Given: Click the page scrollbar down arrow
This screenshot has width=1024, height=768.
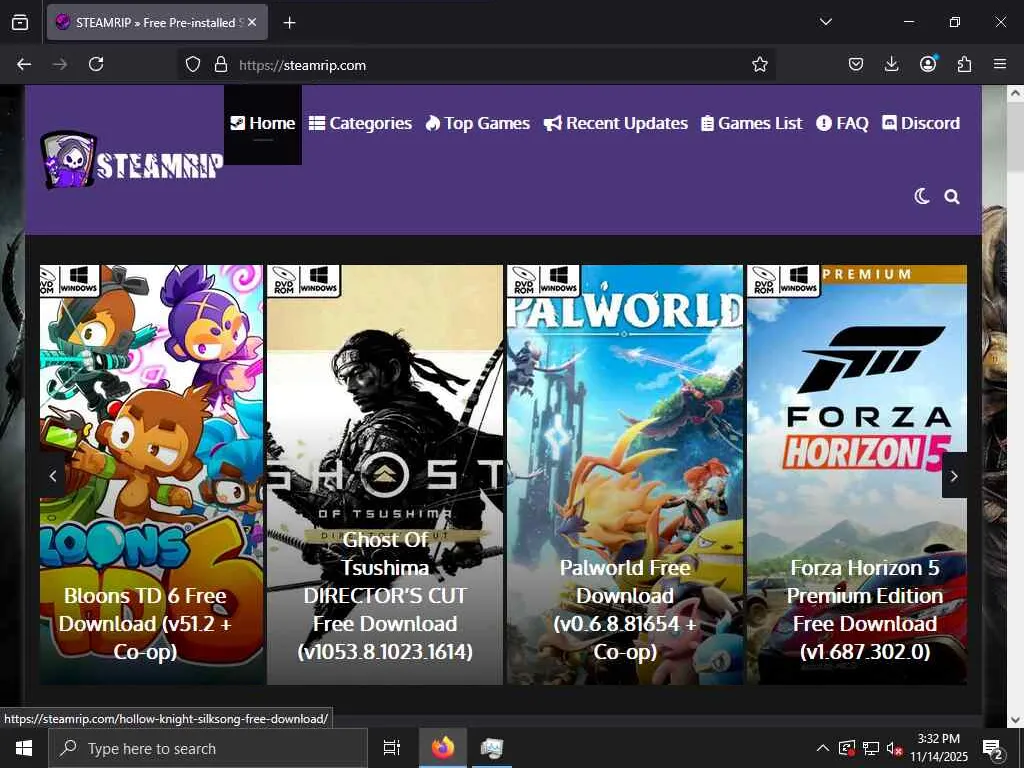Looking at the screenshot, I should pos(1015,719).
